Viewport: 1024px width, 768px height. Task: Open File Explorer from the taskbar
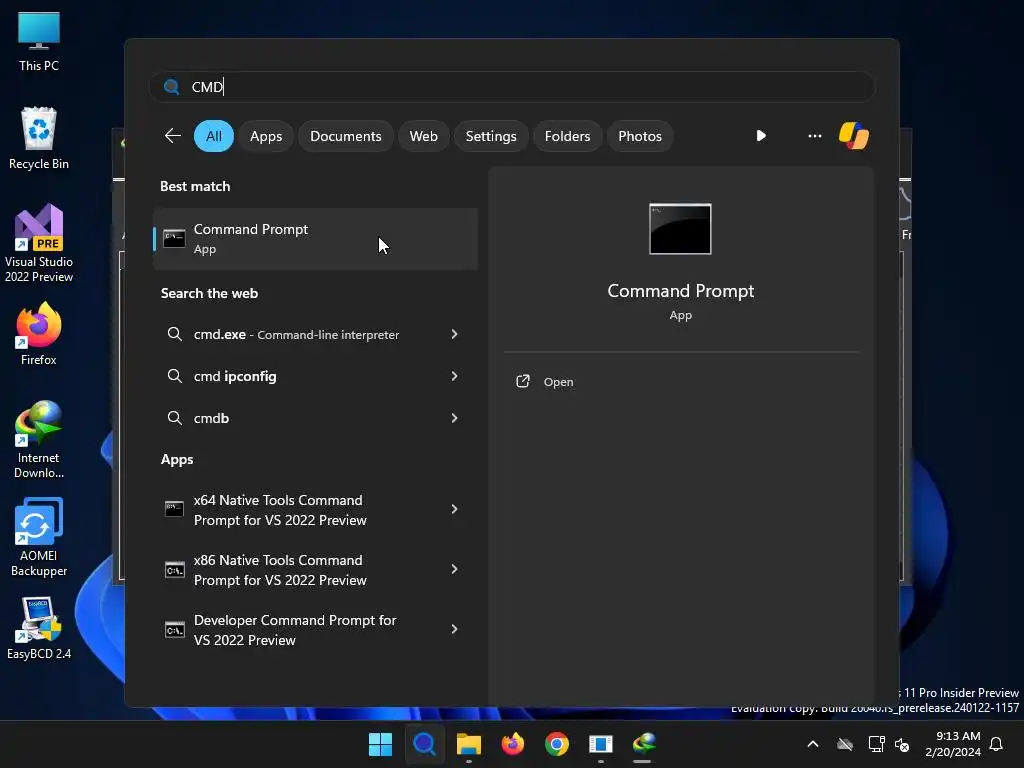(468, 744)
